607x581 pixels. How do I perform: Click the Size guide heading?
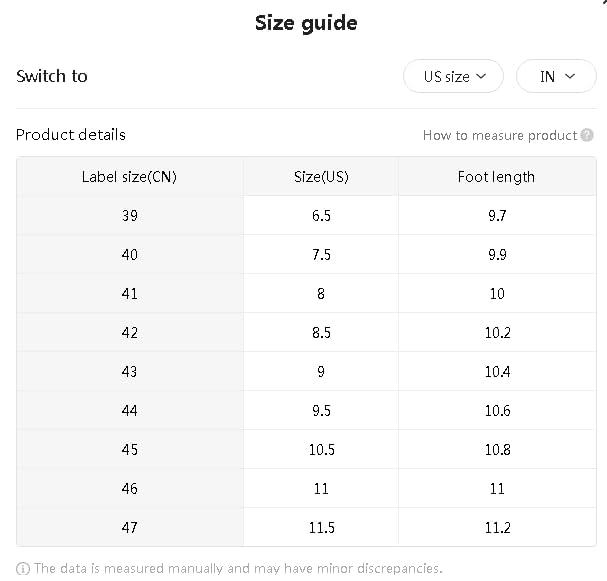[x=306, y=23]
